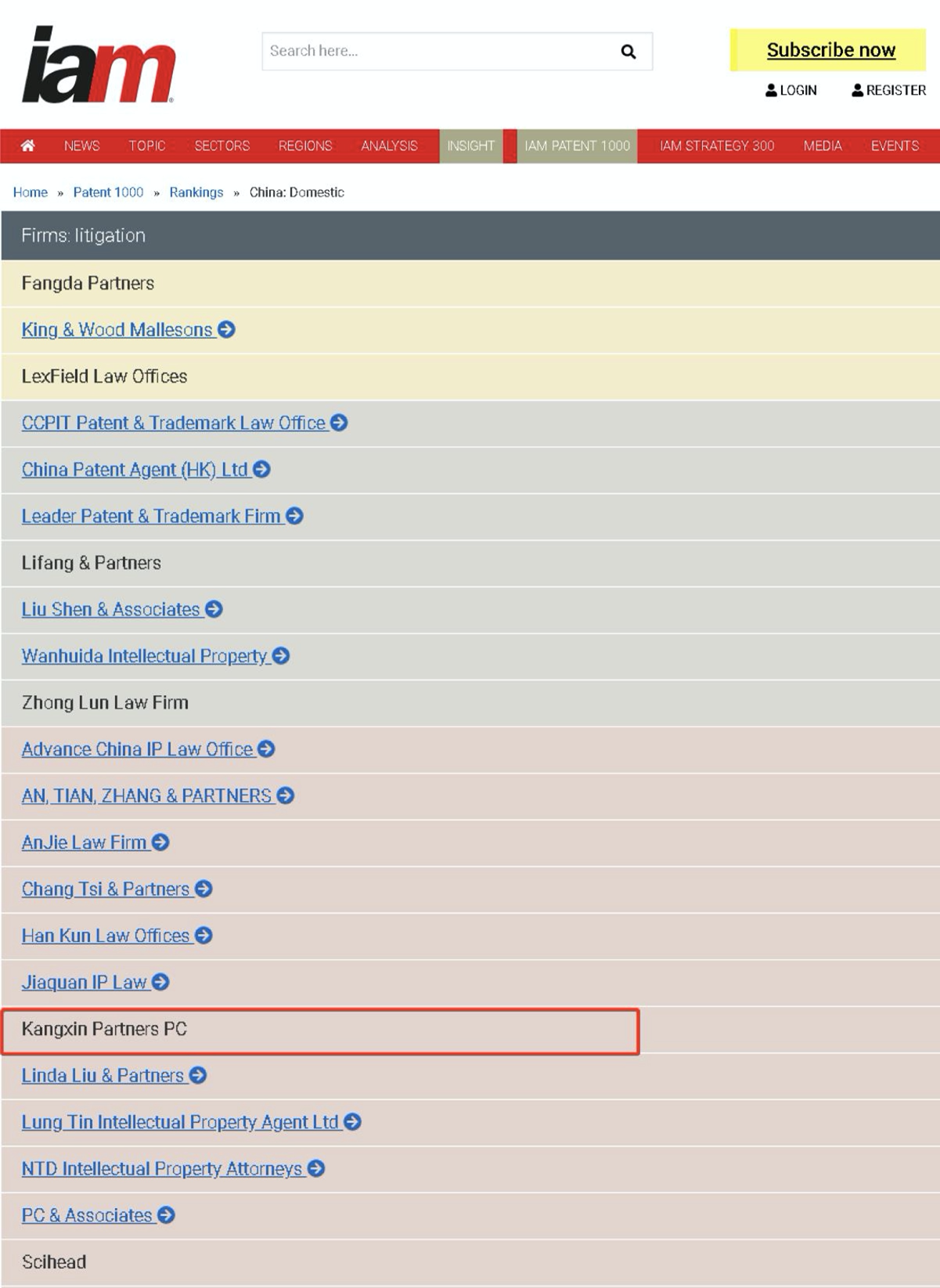
Task: Click arrow icon beside Advance China IP Law Office
Action: pyautogui.click(x=267, y=749)
